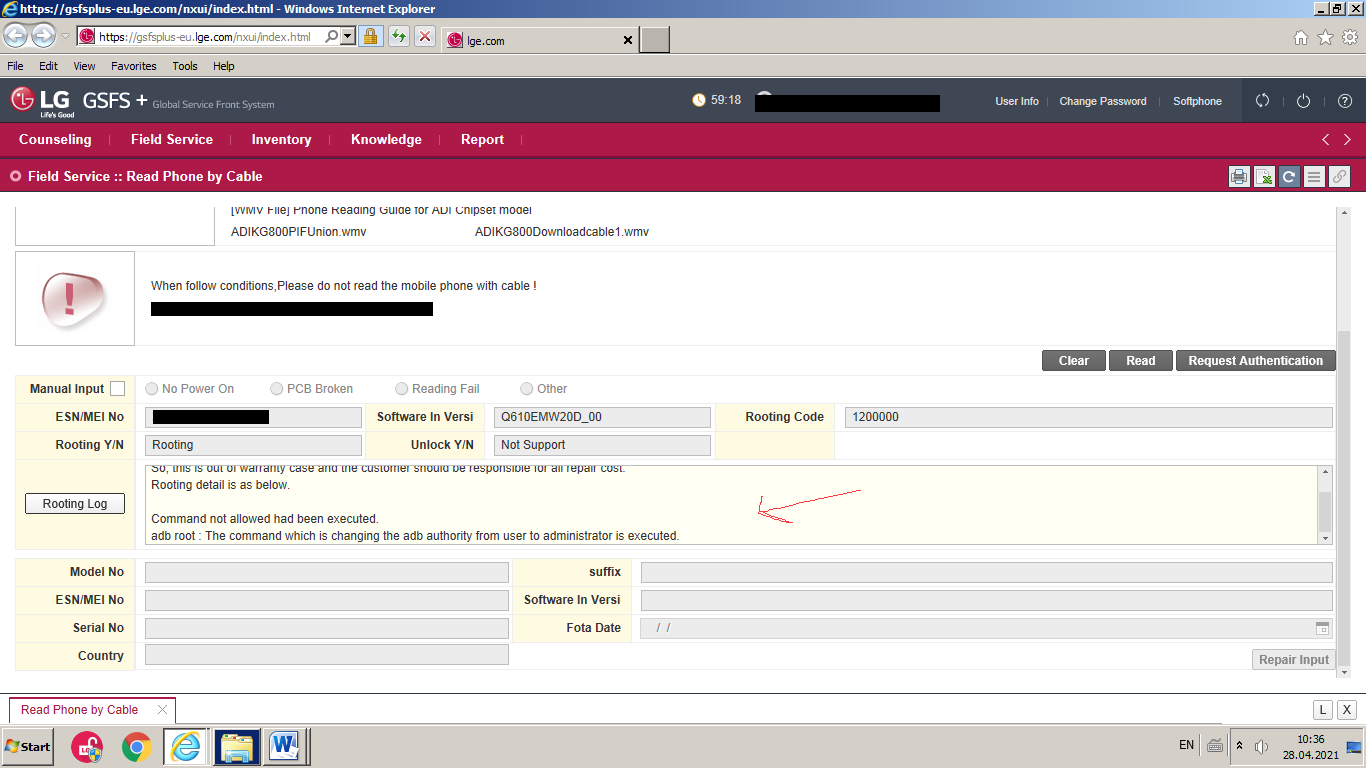Open Fota Date calendar picker icon
Image resolution: width=1366 pixels, height=768 pixels.
tap(1322, 628)
